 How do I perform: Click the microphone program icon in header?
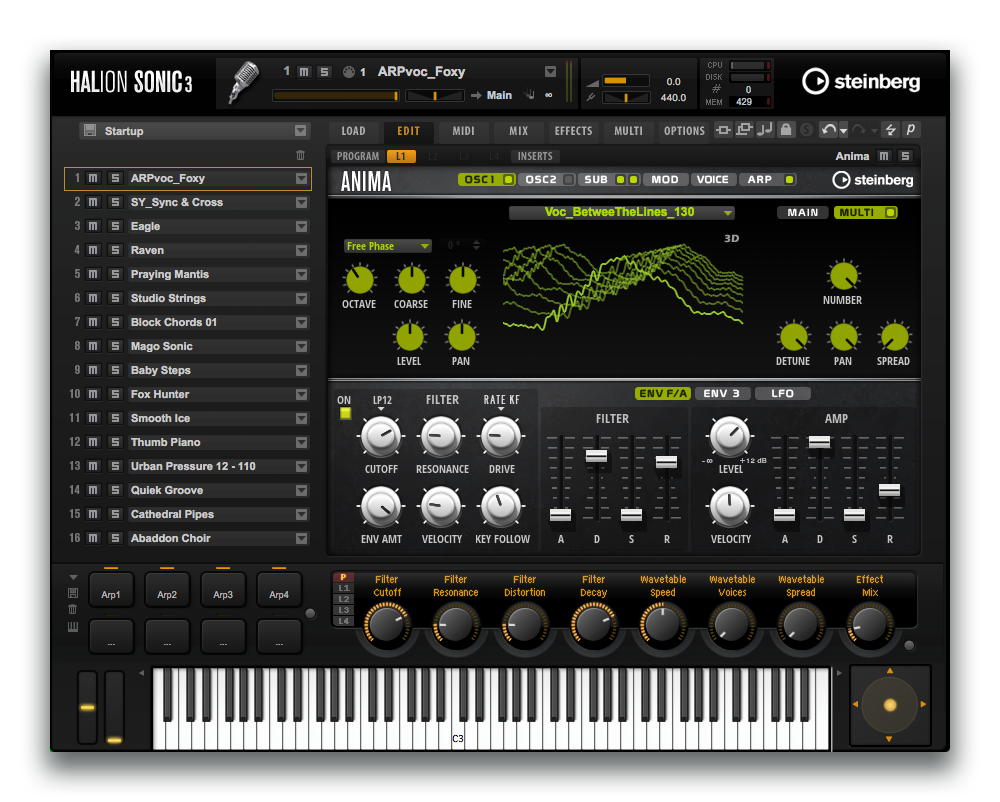(244, 82)
